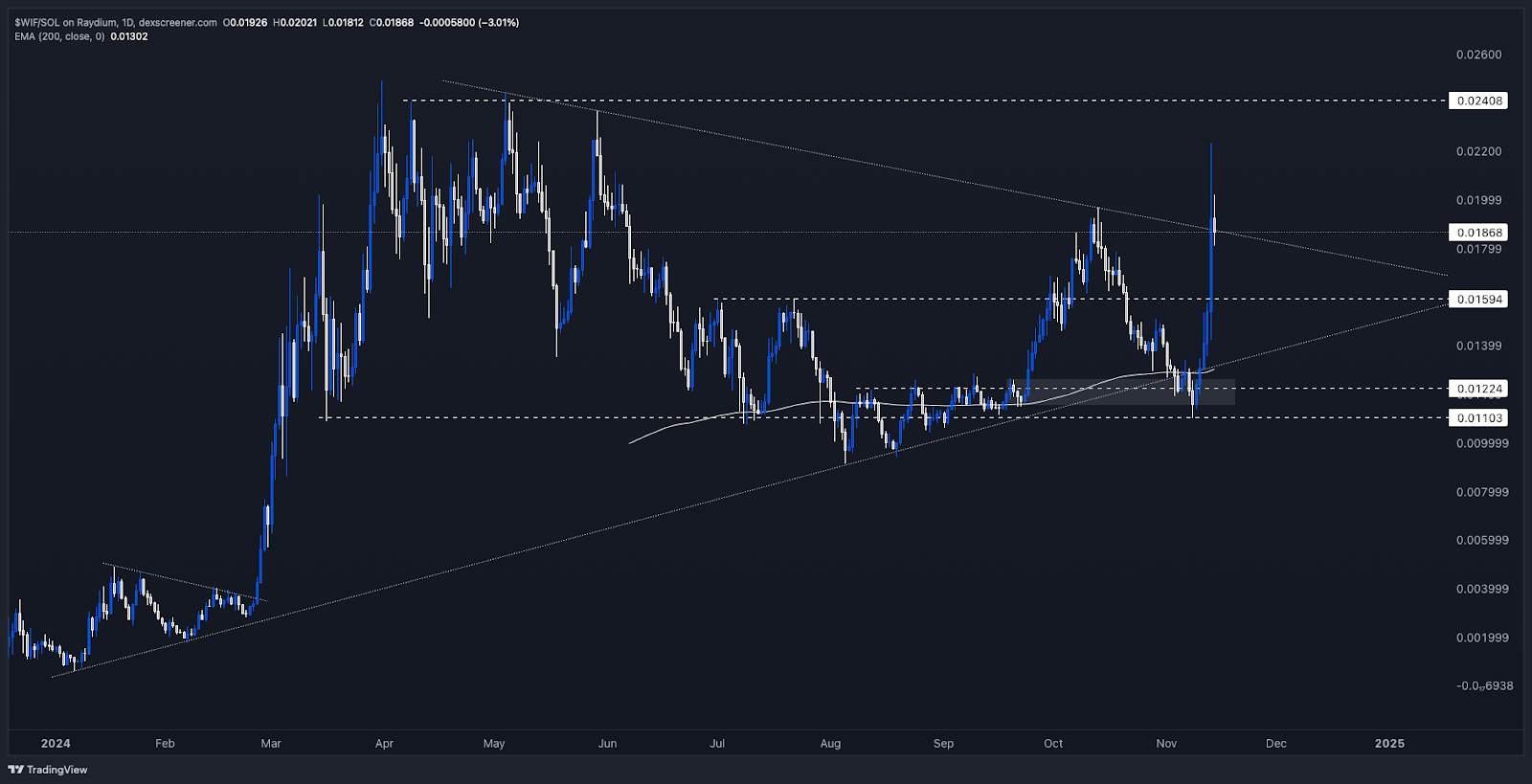Click the 0.01399 price axis tick

point(1478,346)
